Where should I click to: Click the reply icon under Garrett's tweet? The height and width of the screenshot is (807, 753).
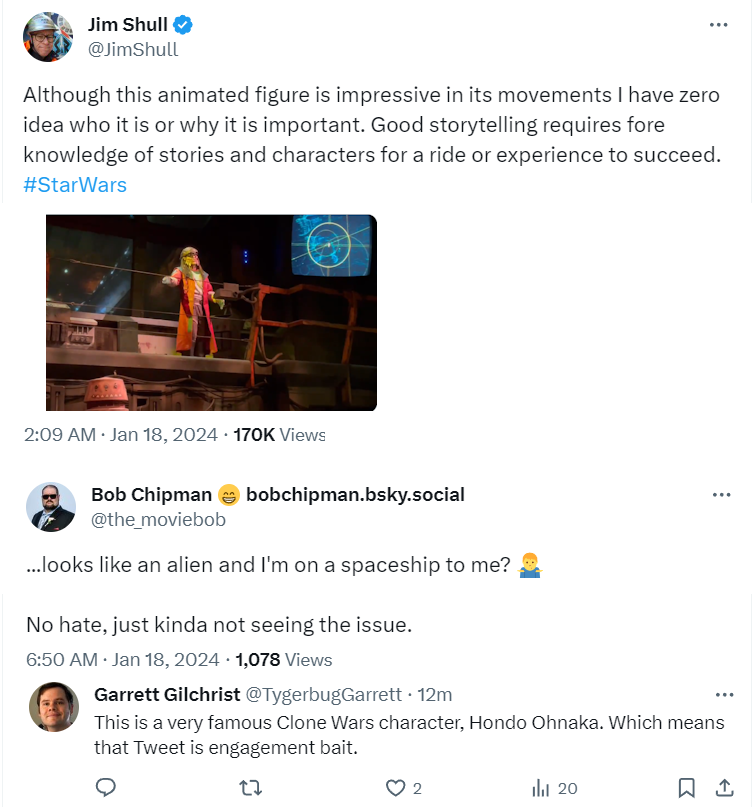point(106,787)
